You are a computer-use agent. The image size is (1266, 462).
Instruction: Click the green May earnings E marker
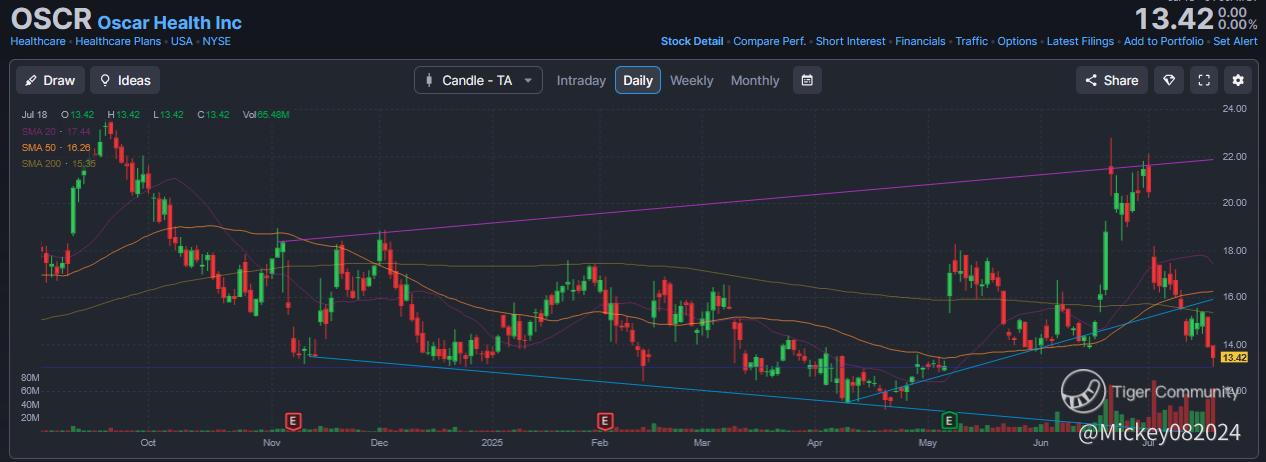[x=949, y=420]
